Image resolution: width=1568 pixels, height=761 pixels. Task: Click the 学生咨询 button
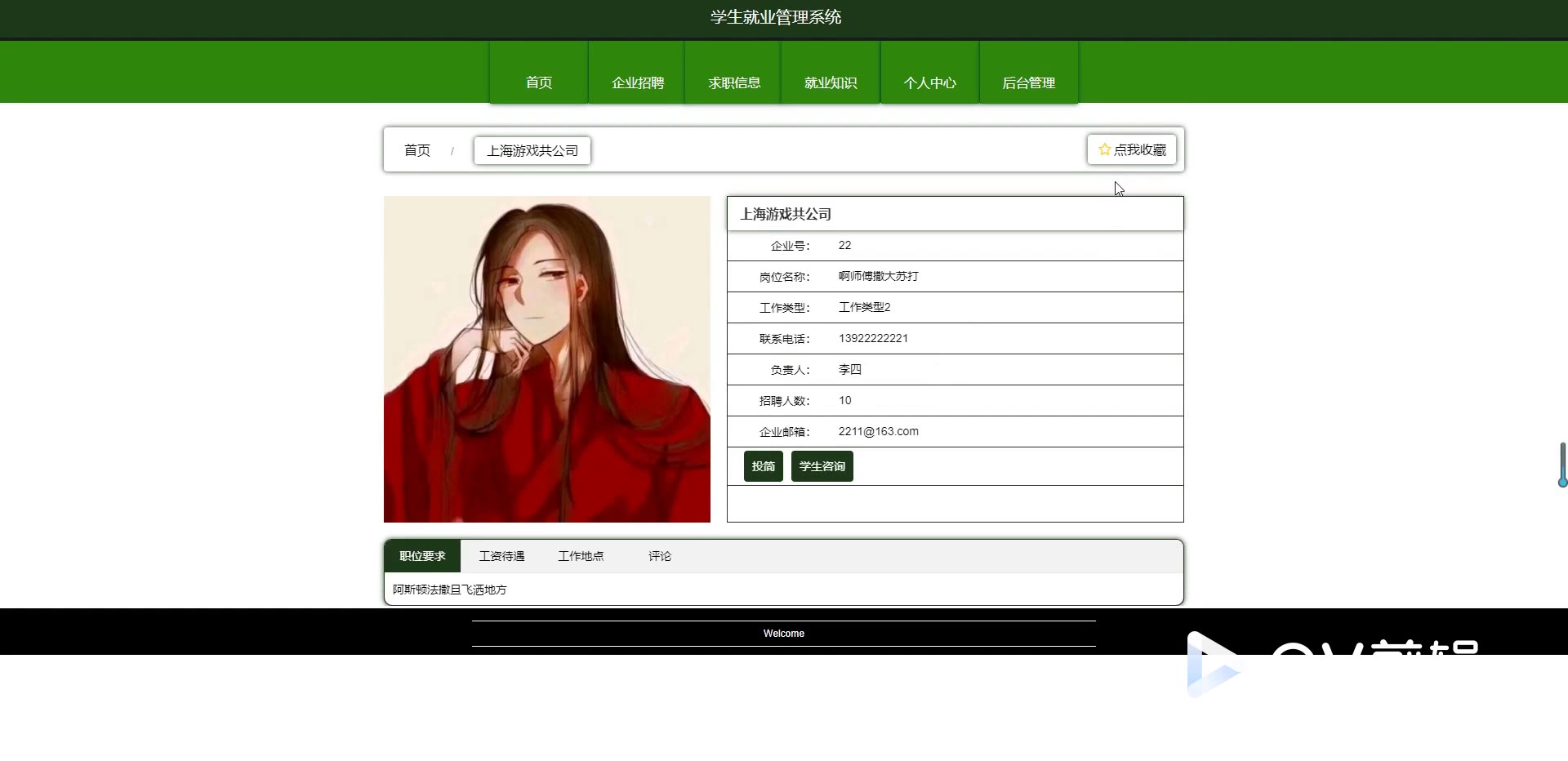point(822,466)
